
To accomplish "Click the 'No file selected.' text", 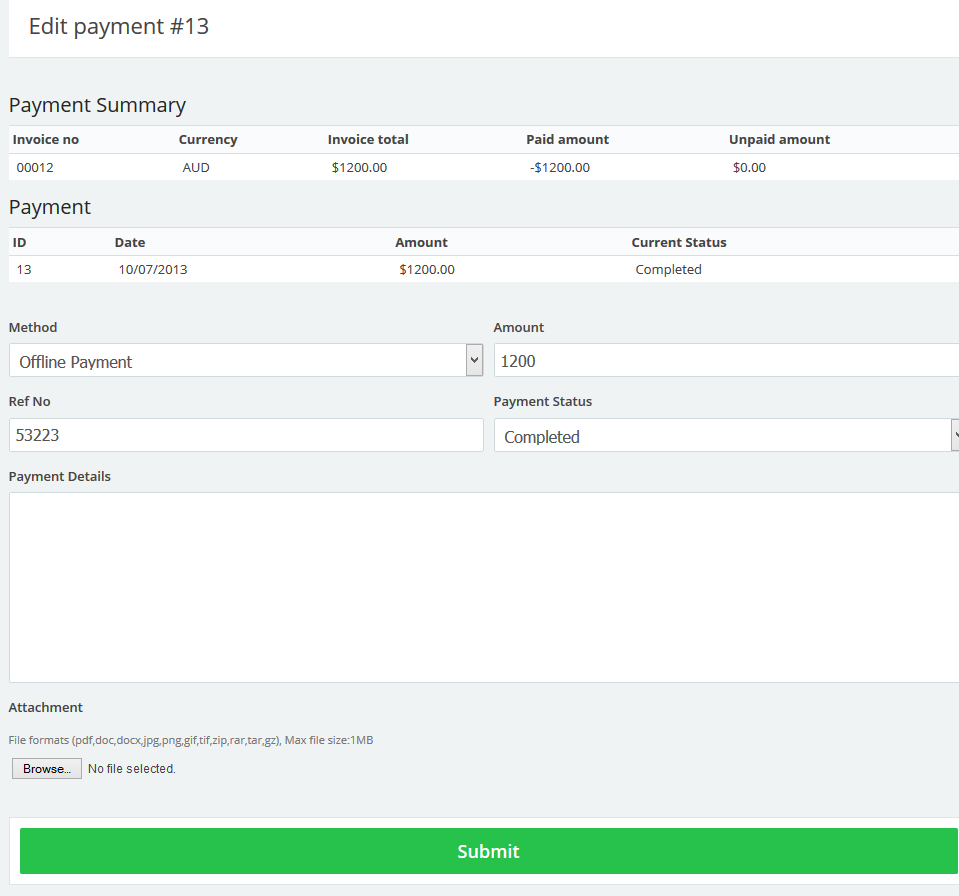I will [132, 769].
